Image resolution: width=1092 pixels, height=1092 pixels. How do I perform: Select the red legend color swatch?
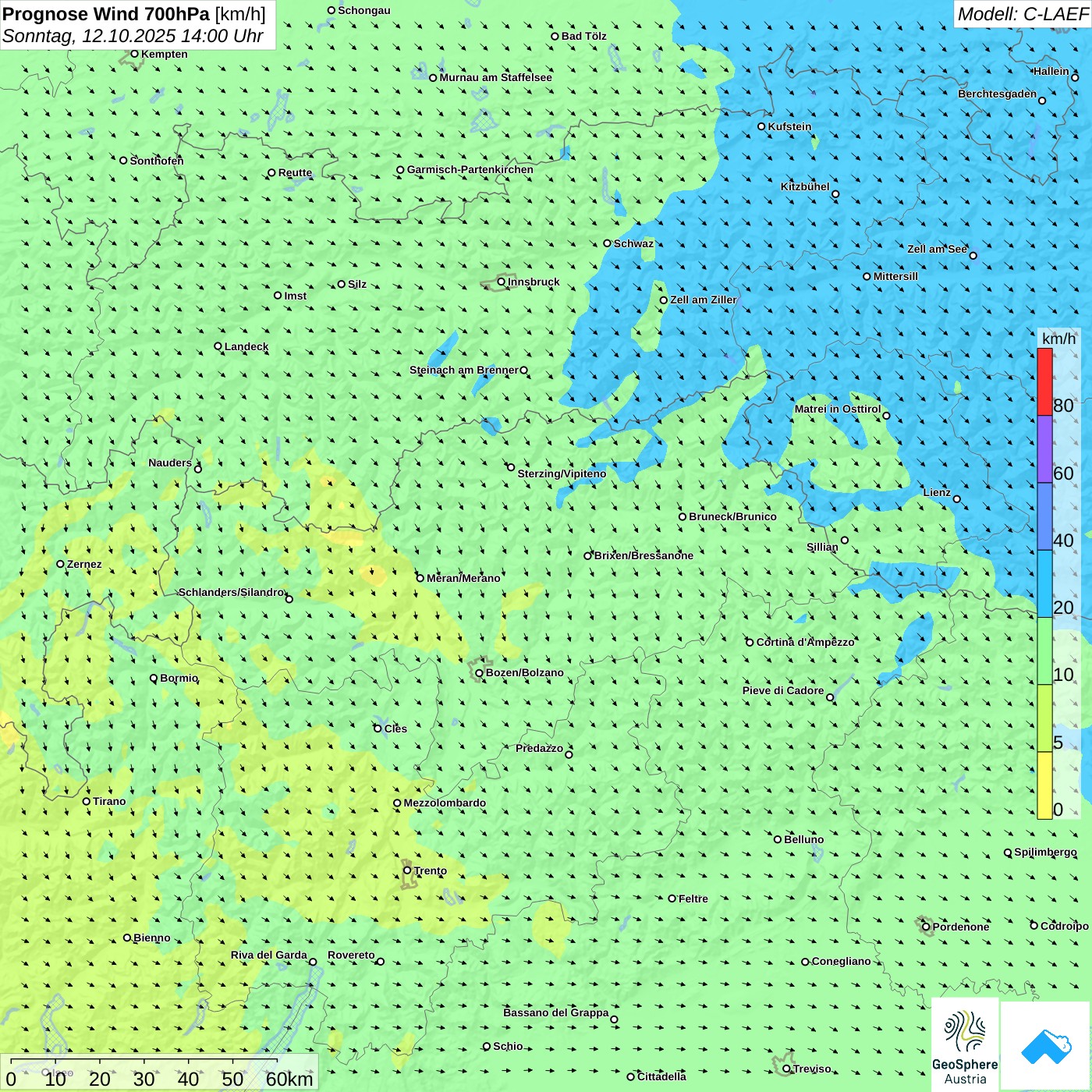click(x=1044, y=381)
